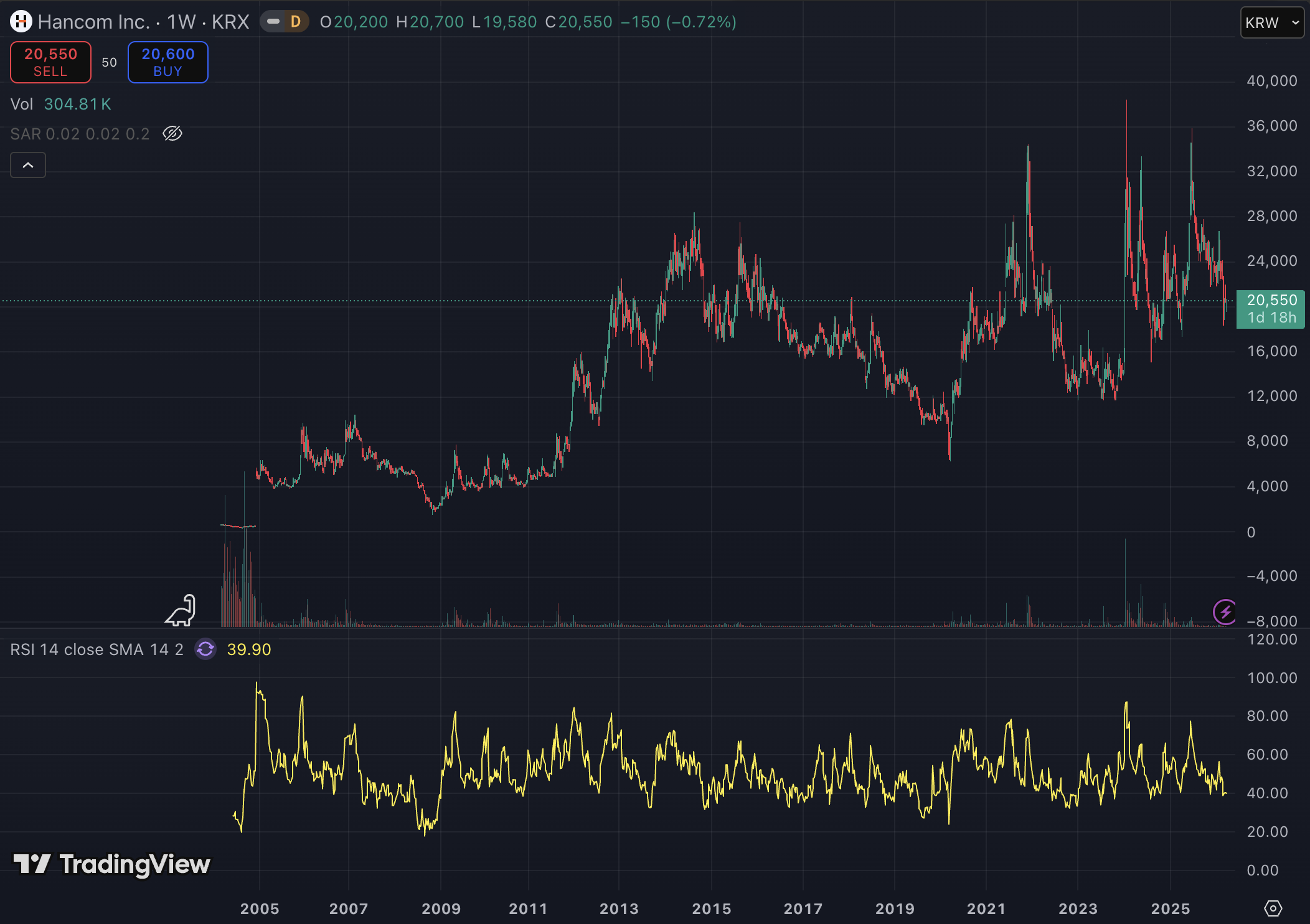The height and width of the screenshot is (924, 1310).
Task: Click the Hancom Inc. symbol logo icon
Action: tap(21, 22)
